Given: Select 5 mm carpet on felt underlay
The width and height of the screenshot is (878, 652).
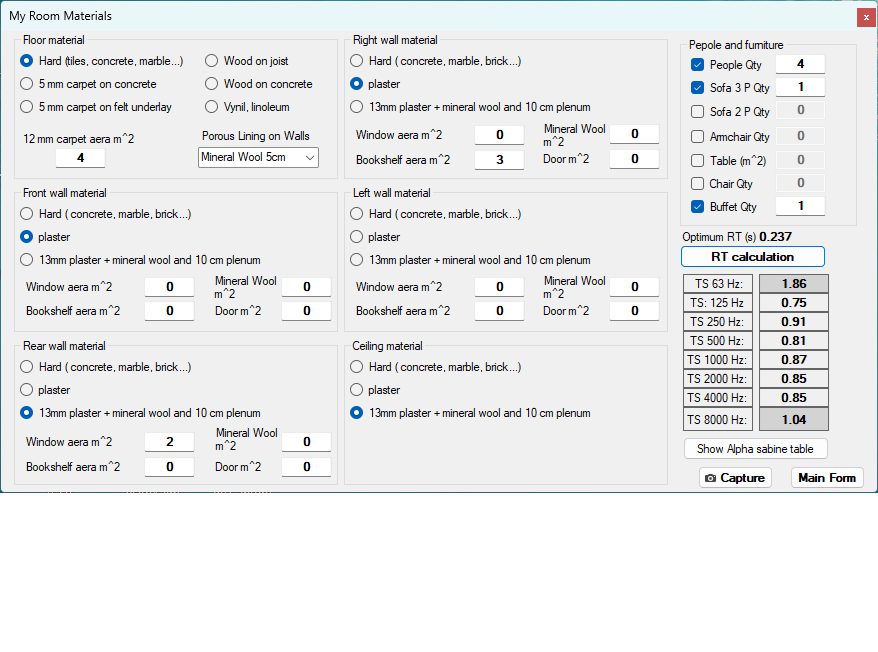Looking at the screenshot, I should pyautogui.click(x=27, y=107).
